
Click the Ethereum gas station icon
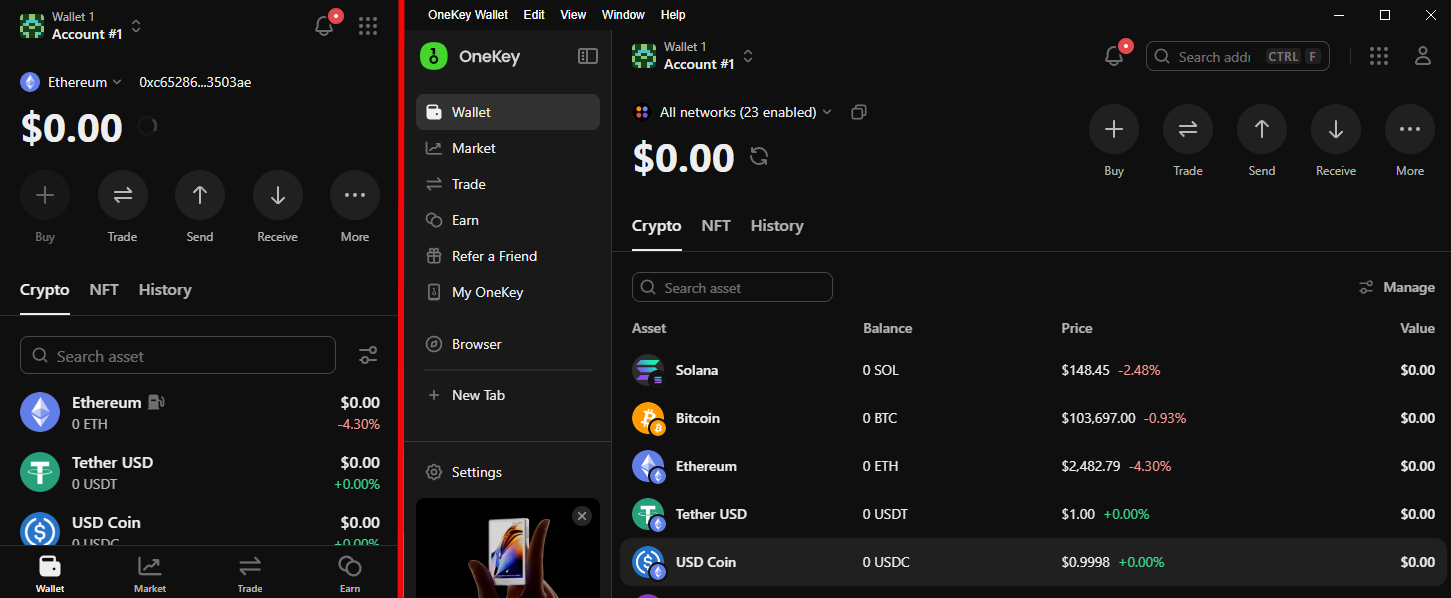[x=156, y=402]
